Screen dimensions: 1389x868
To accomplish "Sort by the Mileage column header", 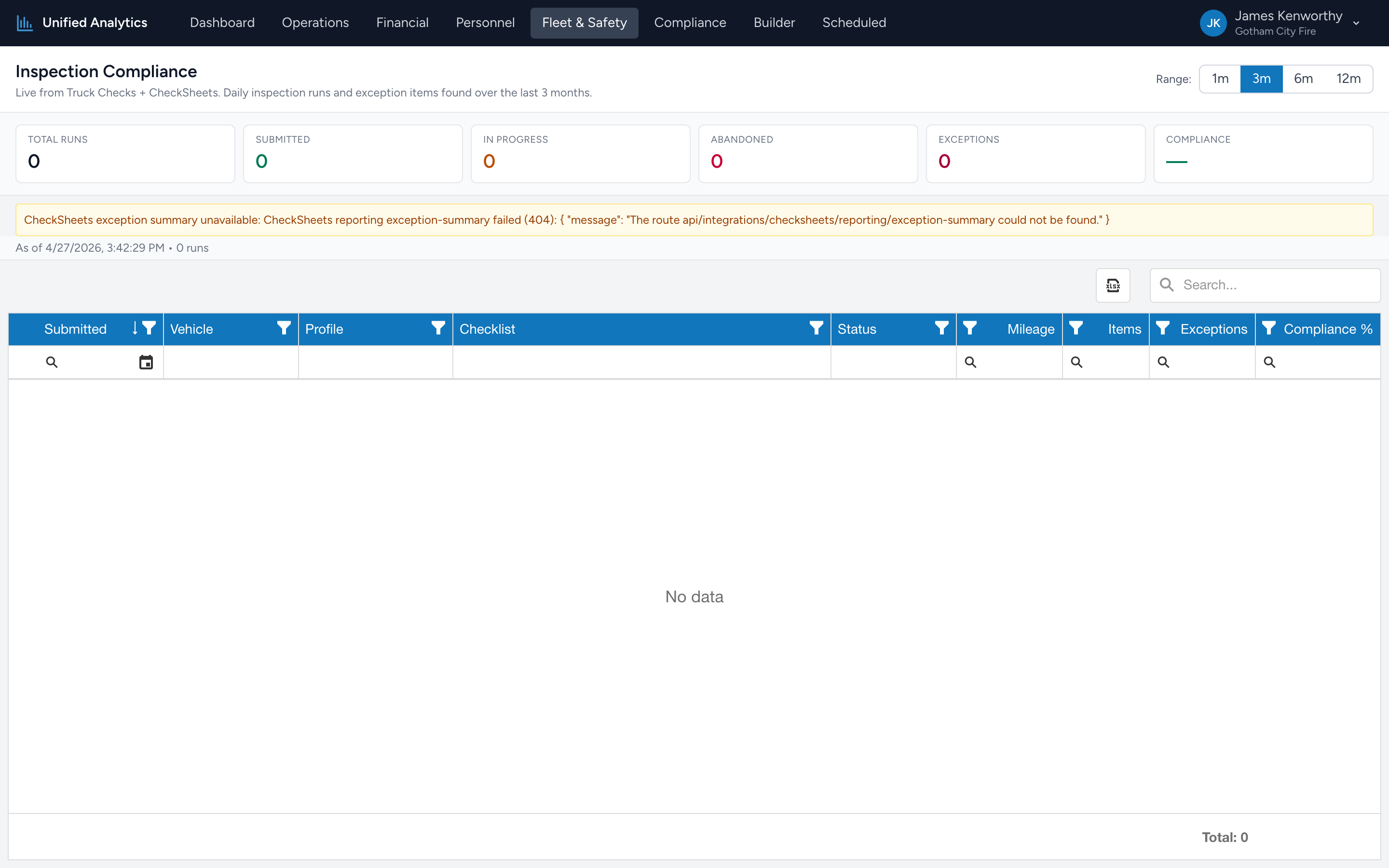I will coord(1031,329).
